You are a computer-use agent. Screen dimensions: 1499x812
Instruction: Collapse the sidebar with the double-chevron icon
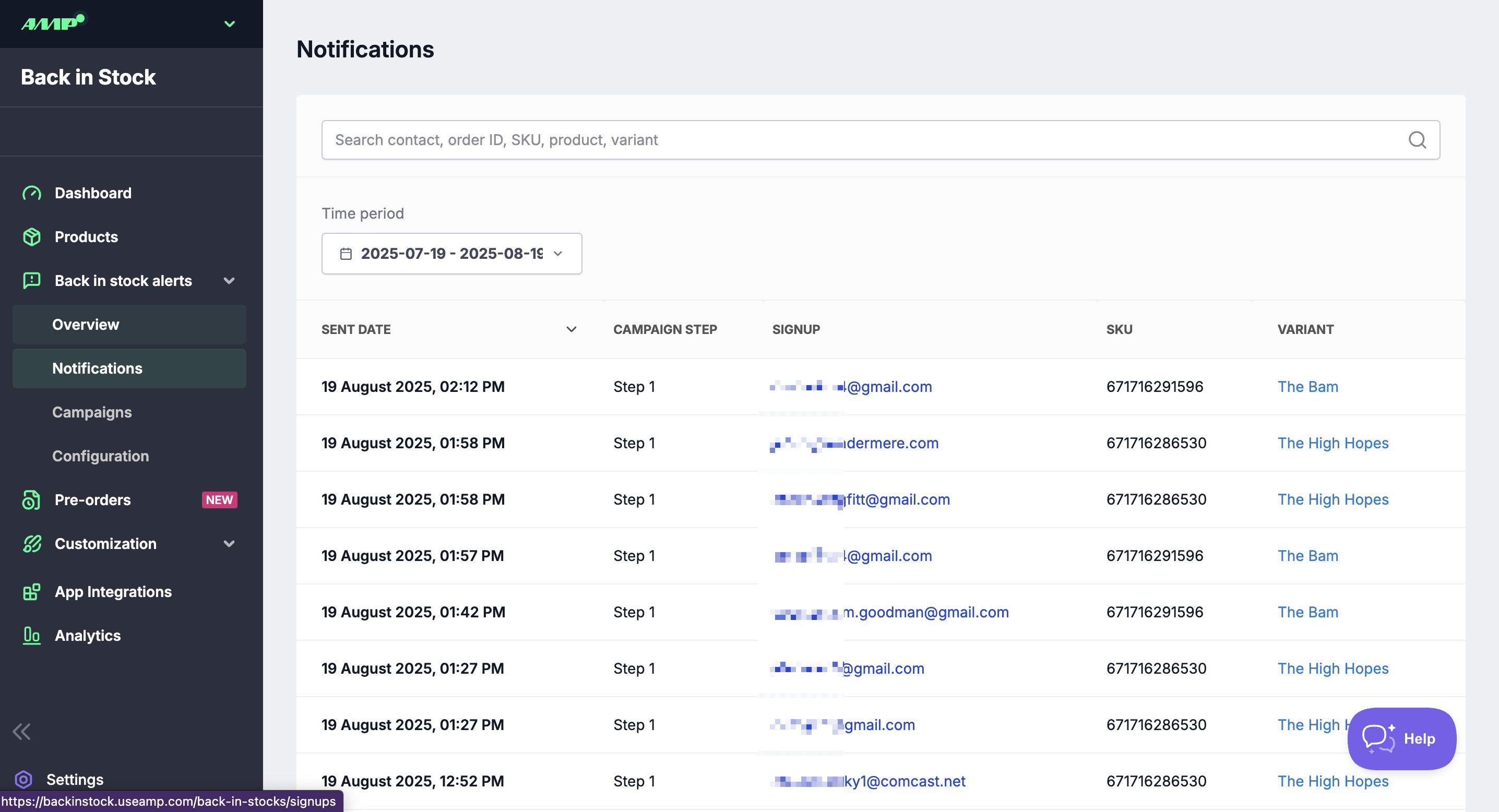click(21, 731)
